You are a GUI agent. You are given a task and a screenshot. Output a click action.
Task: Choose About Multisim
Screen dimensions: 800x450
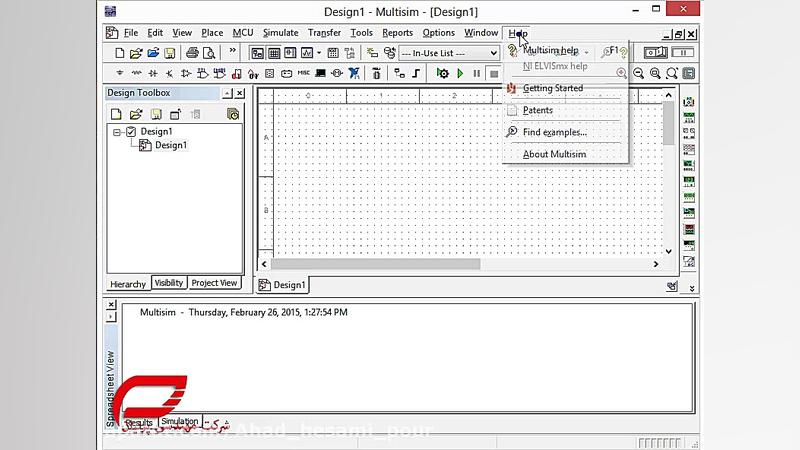point(565,154)
